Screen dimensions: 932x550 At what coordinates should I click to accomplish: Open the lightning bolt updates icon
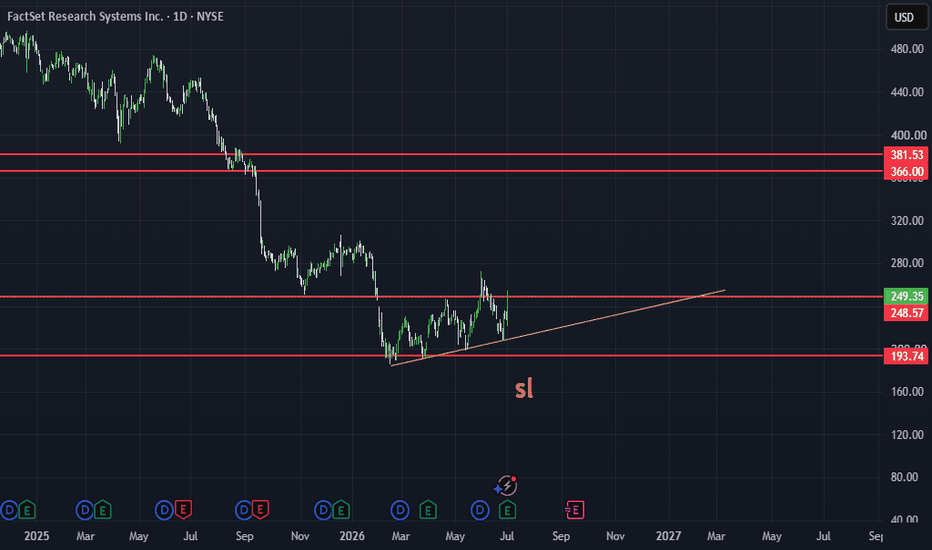coord(506,486)
